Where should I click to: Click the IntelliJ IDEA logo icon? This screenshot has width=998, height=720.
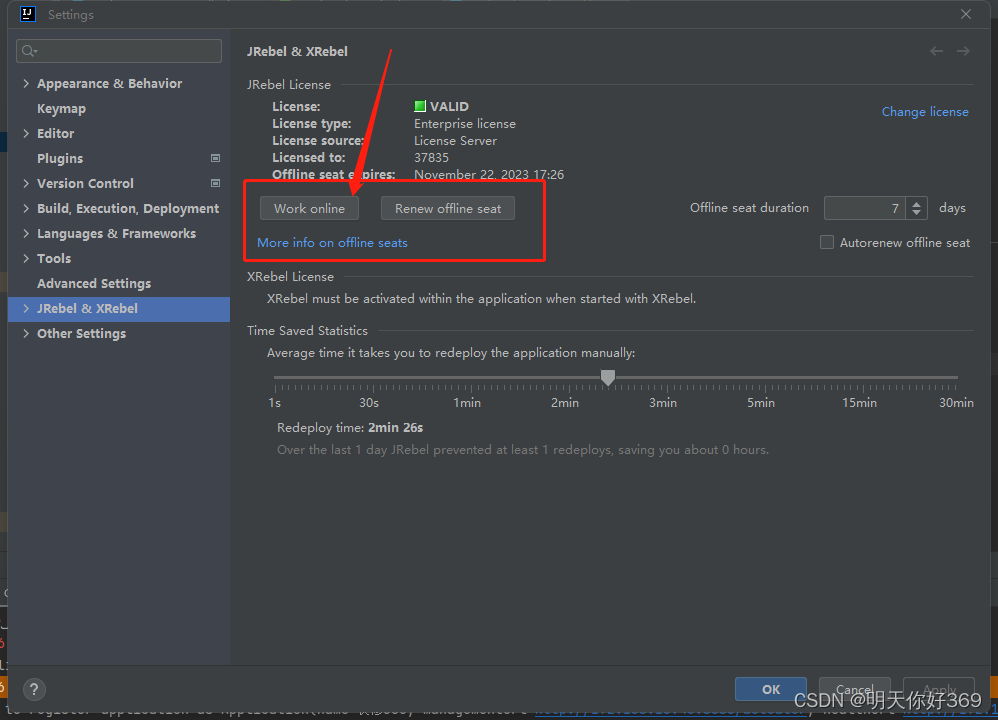[27, 14]
